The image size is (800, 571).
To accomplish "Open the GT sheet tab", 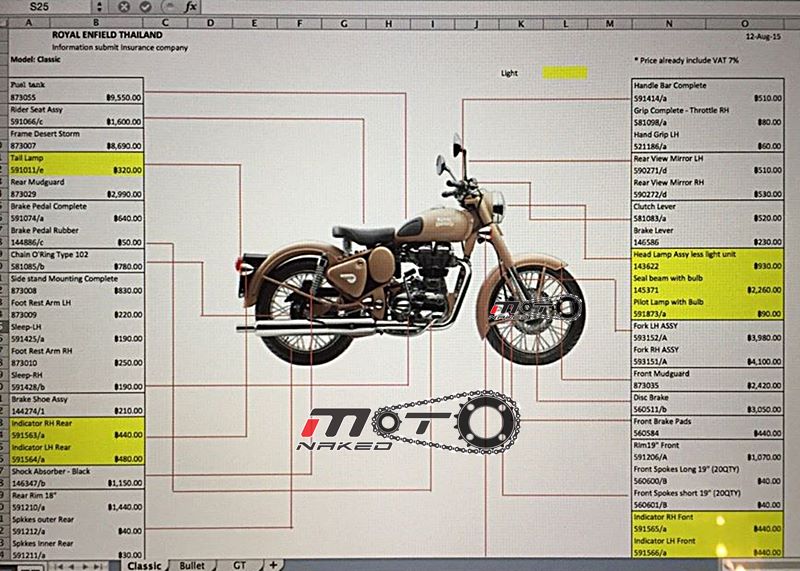I will pyautogui.click(x=240, y=565).
